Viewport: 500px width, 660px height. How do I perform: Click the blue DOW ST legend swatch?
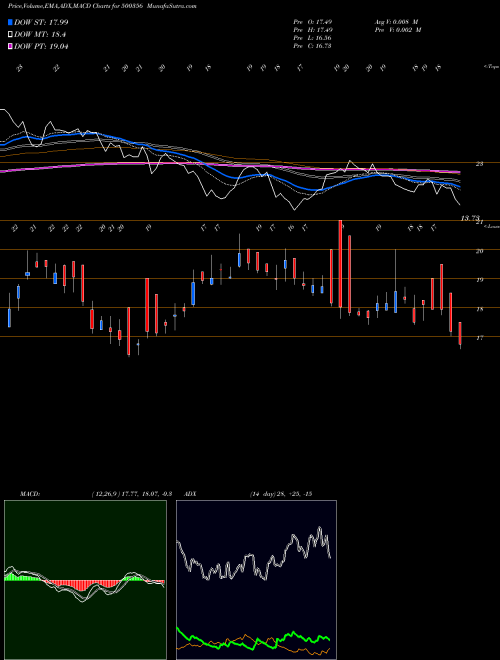(x=10, y=22)
